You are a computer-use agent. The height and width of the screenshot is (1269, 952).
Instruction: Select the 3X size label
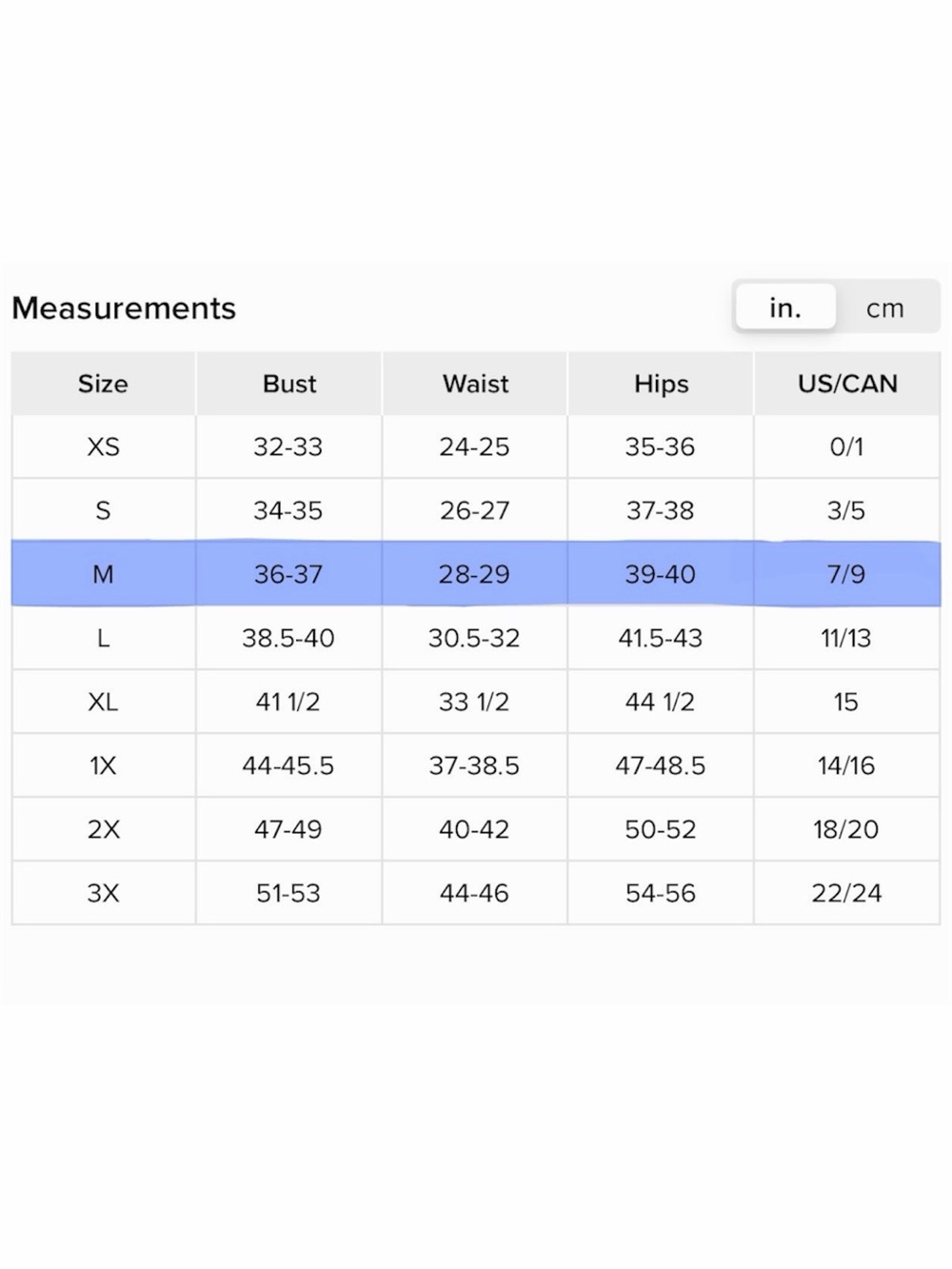click(103, 894)
